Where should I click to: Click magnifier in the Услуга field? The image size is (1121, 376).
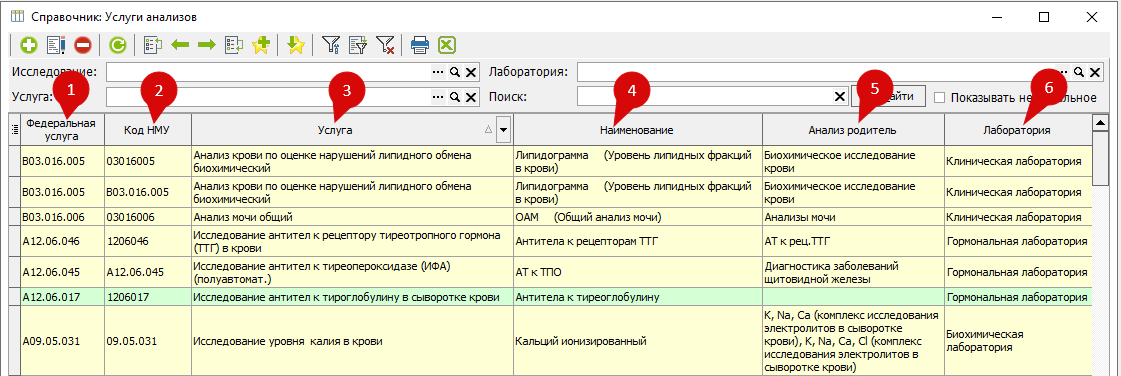(454, 97)
